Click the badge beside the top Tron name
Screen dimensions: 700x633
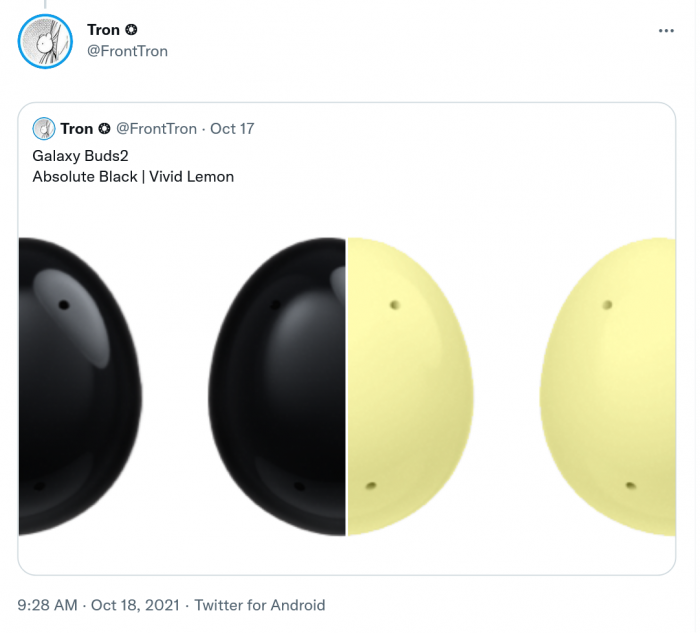[x=132, y=30]
